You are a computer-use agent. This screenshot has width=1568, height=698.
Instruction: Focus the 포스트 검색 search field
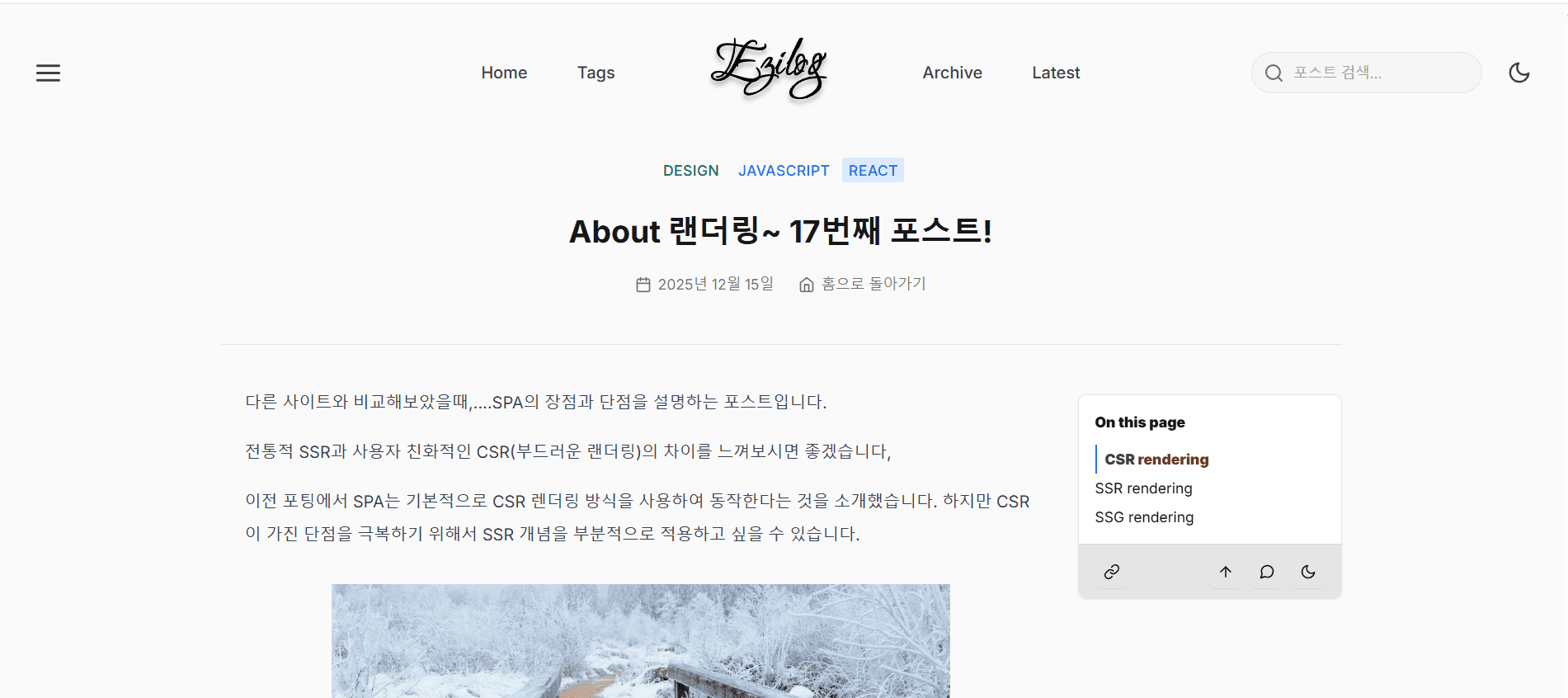point(1366,73)
